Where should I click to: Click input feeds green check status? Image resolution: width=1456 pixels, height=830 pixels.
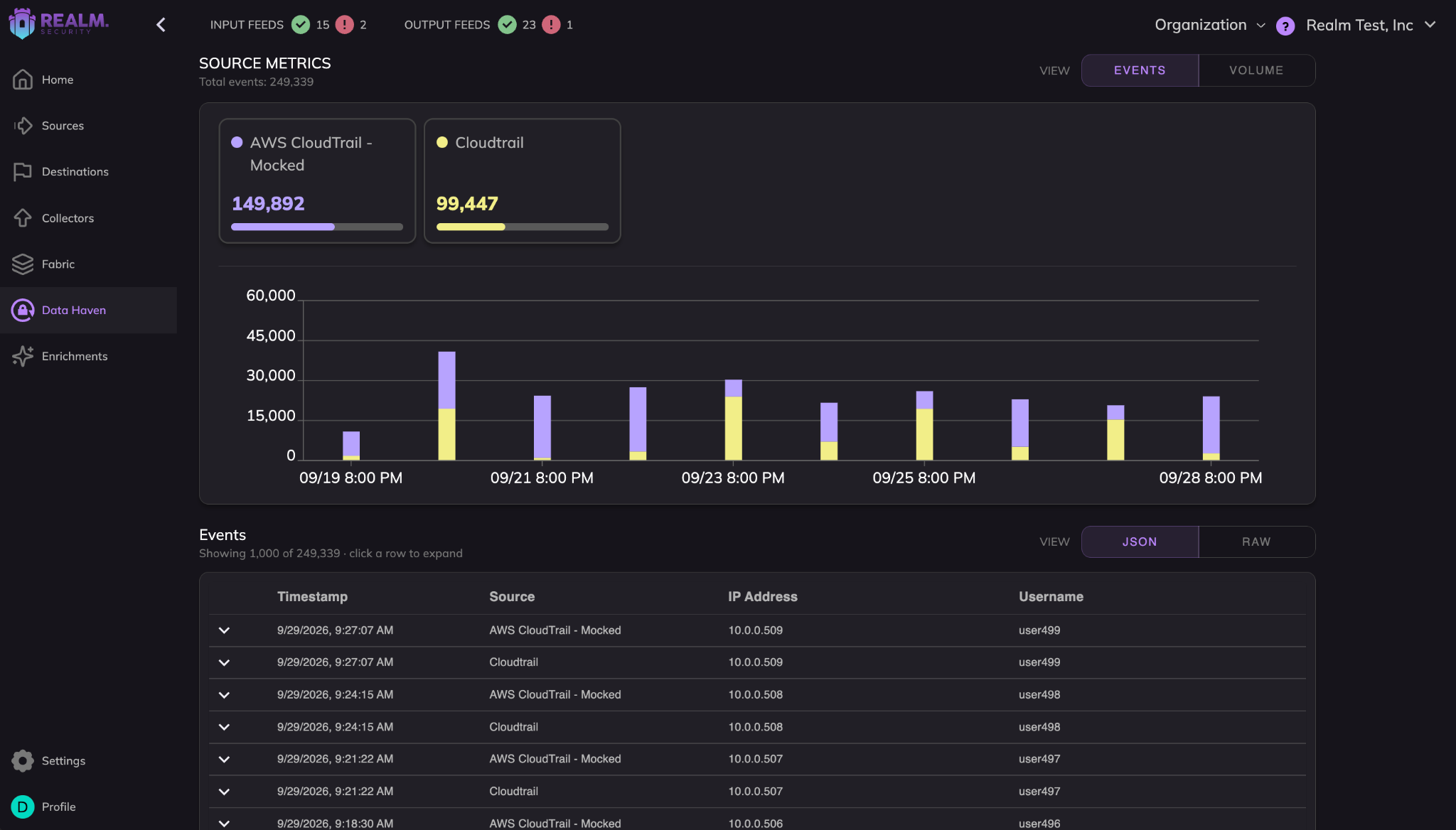coord(301,25)
